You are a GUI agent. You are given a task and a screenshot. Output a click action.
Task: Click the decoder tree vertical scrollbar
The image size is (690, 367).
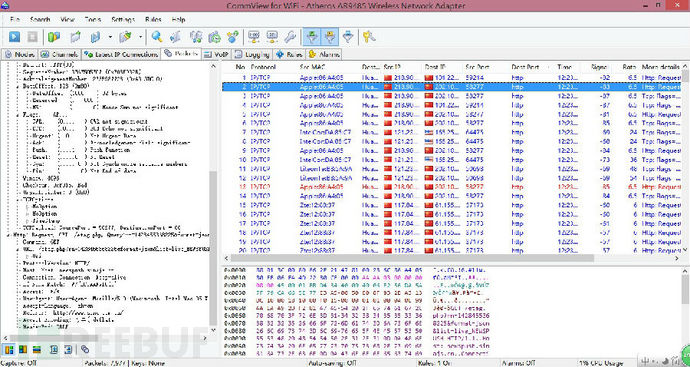(213, 247)
